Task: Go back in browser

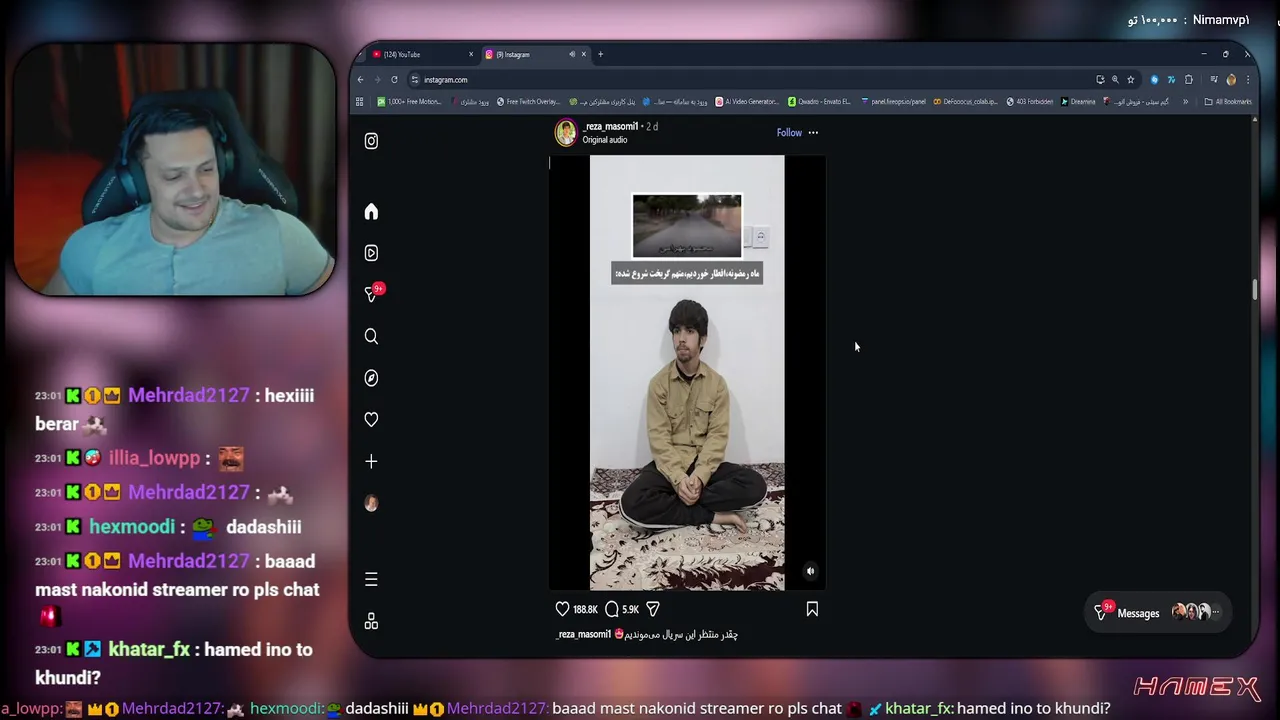Action: [x=361, y=80]
